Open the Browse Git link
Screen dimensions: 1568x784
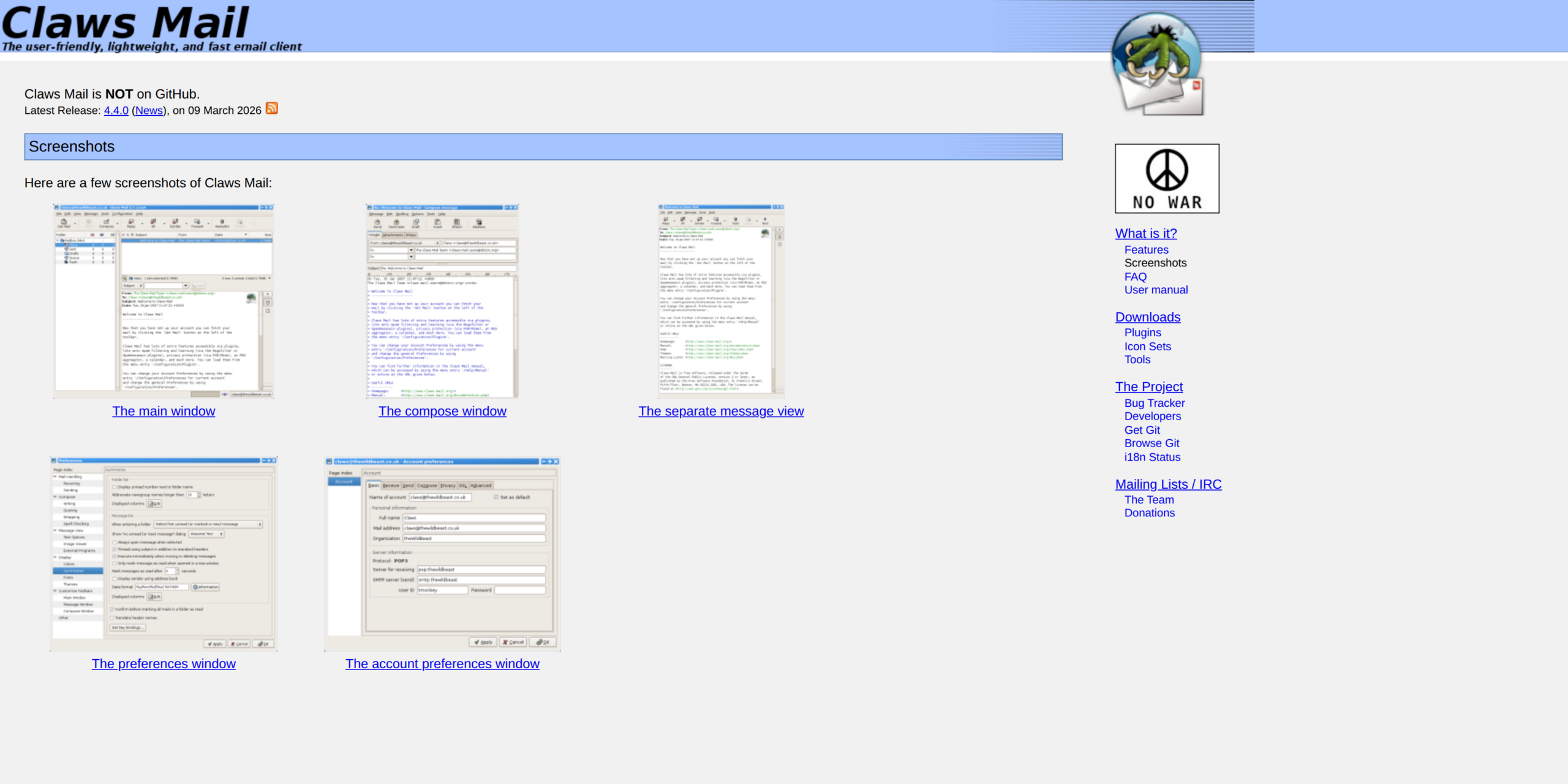1151,443
